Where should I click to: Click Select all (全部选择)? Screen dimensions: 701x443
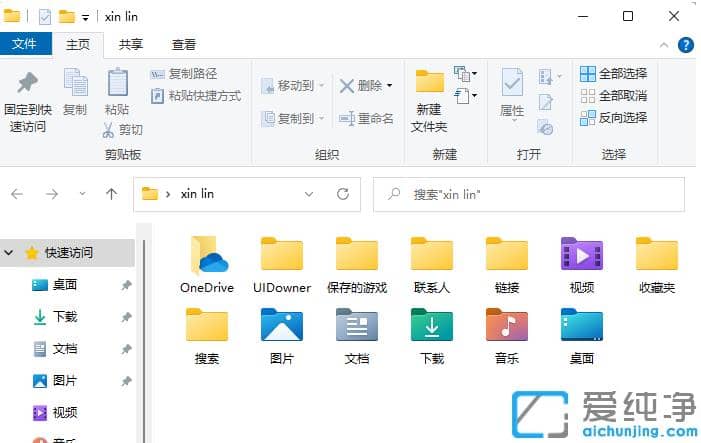click(x=613, y=74)
